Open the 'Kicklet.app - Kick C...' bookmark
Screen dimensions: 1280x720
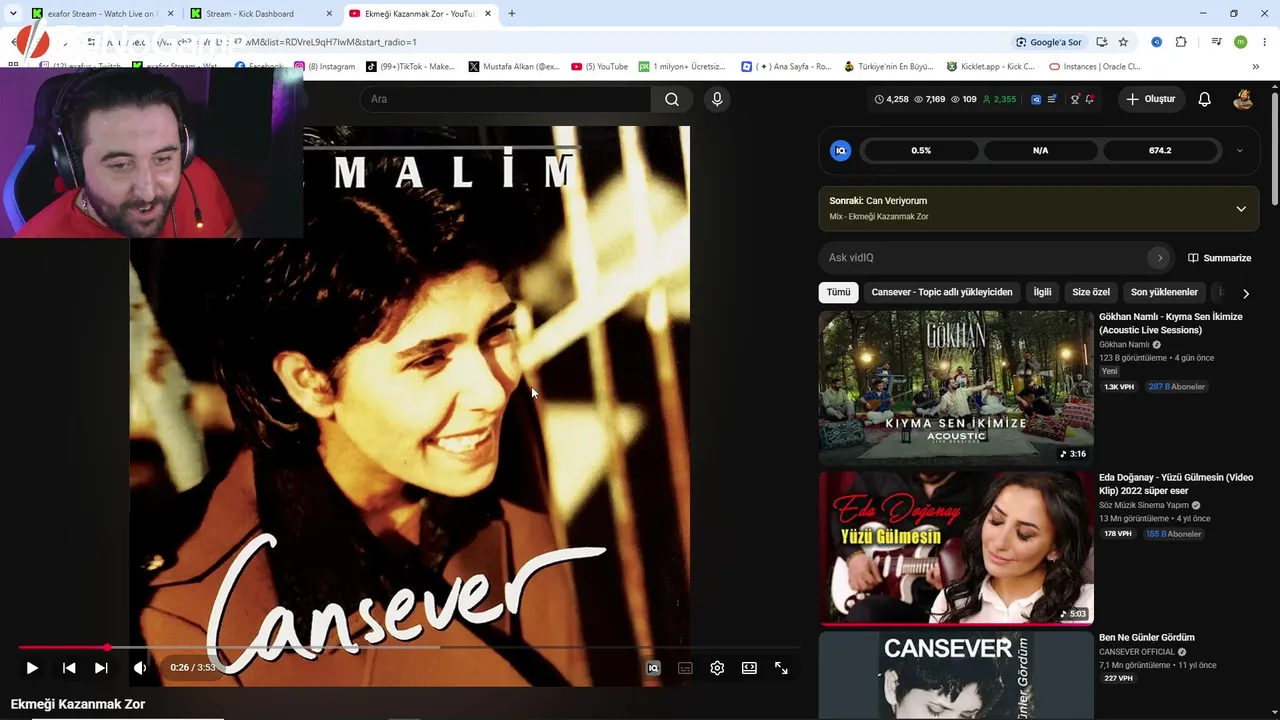[990, 67]
